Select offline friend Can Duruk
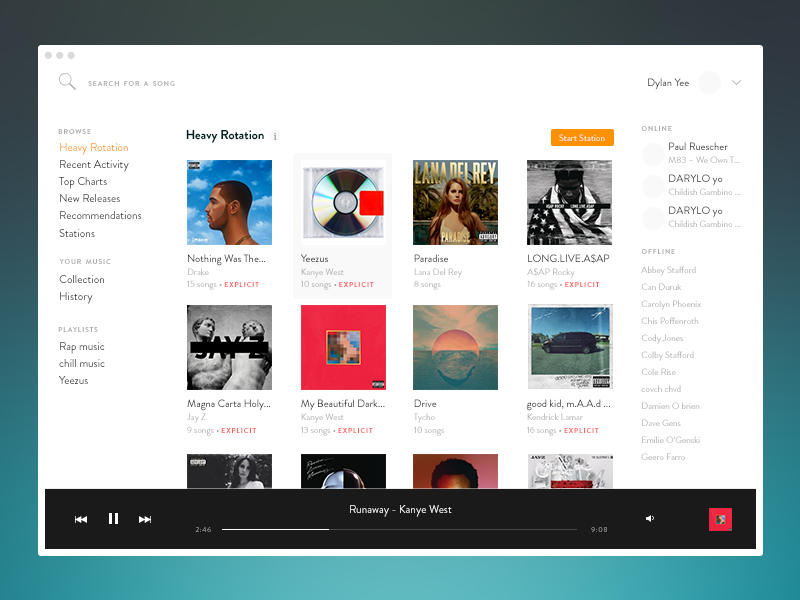The image size is (800, 600). 661,287
